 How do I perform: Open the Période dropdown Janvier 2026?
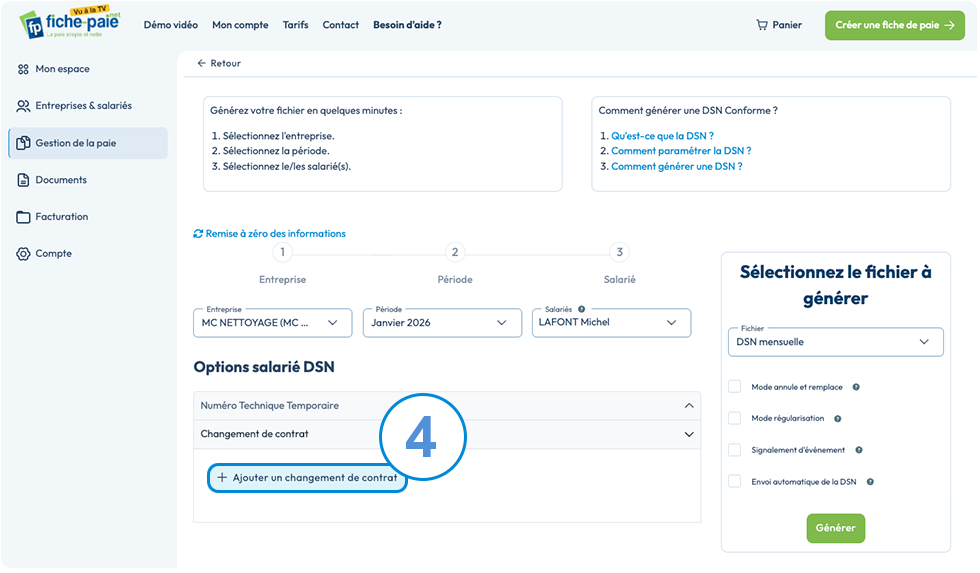coord(442,323)
